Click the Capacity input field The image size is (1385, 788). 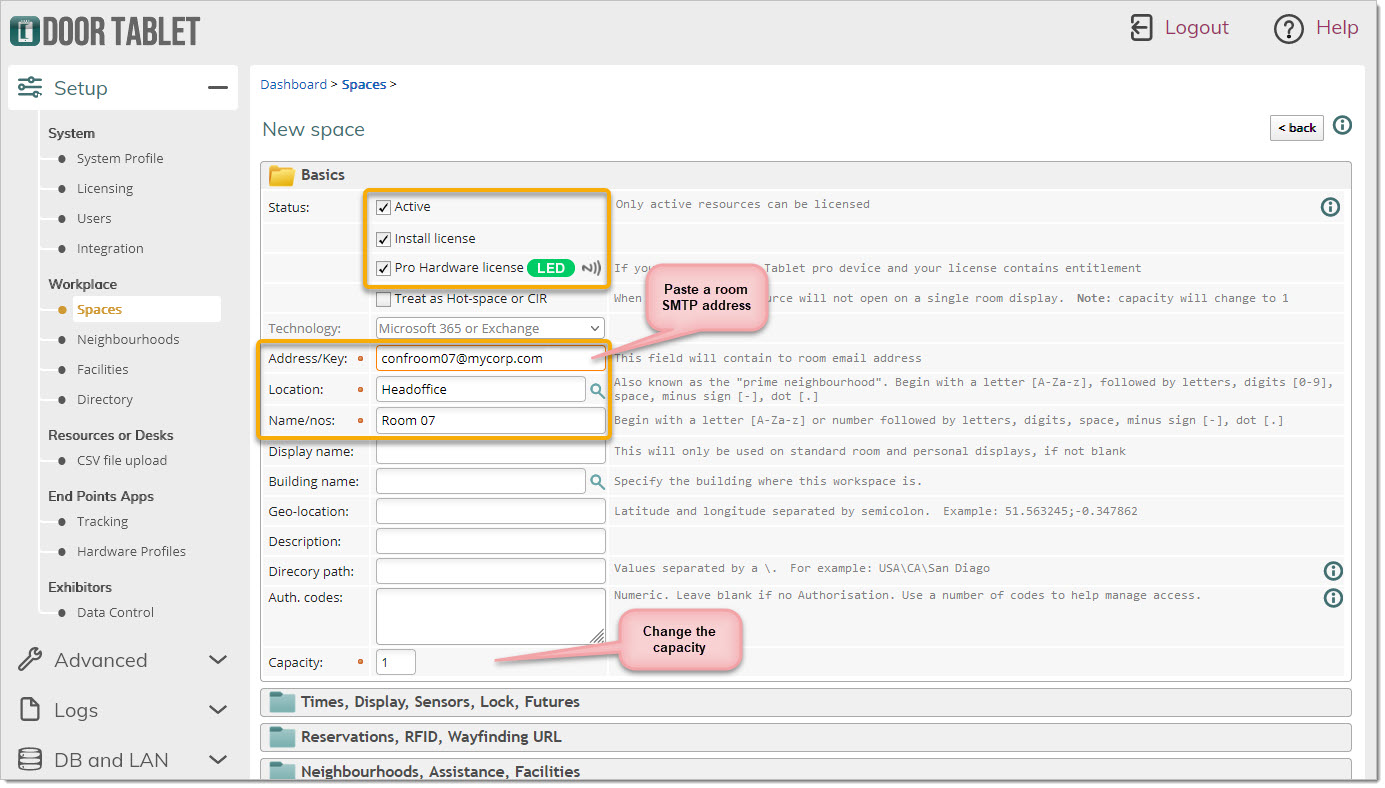[x=396, y=662]
